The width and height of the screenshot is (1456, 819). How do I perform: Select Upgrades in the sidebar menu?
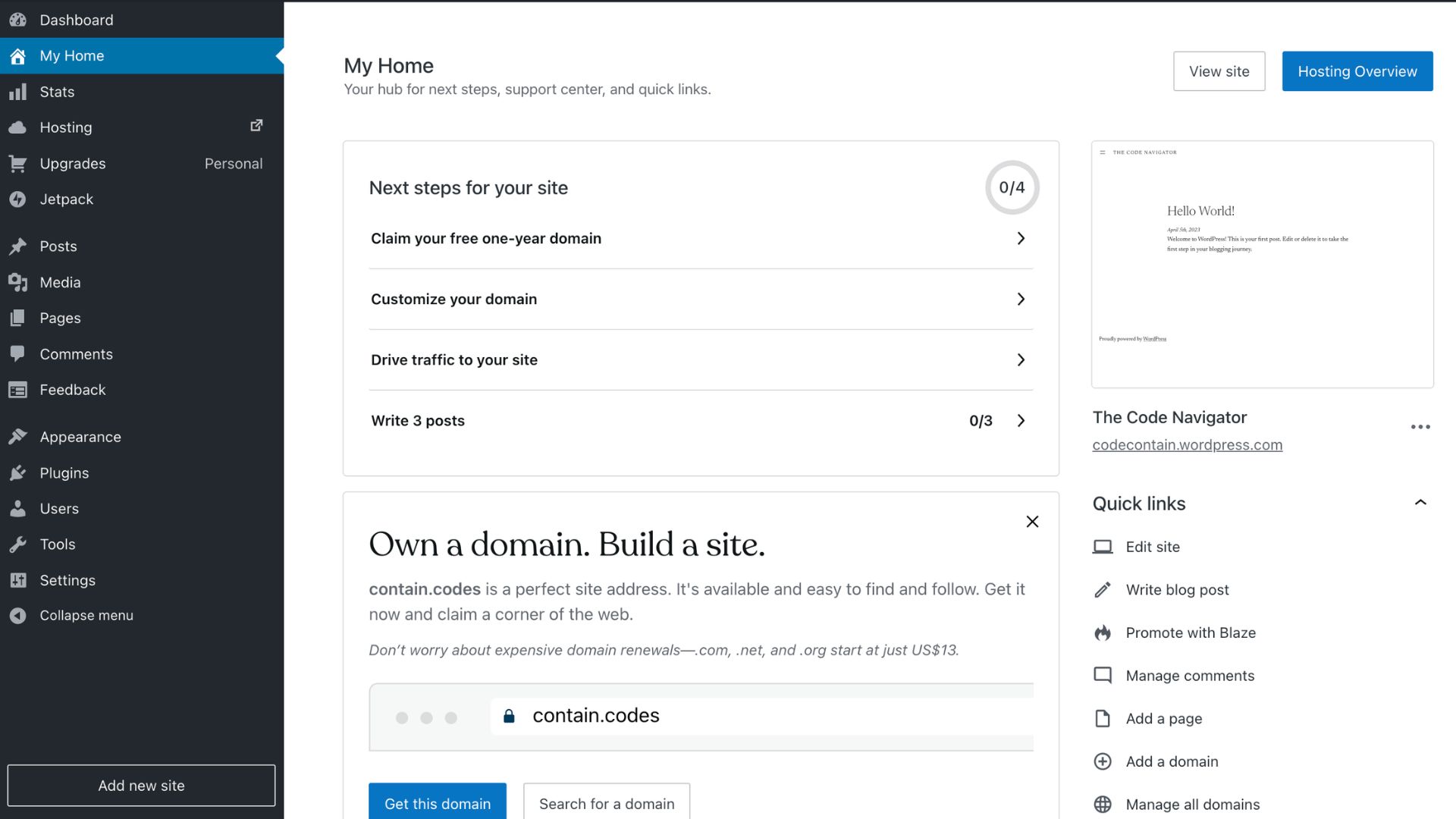tap(142, 164)
